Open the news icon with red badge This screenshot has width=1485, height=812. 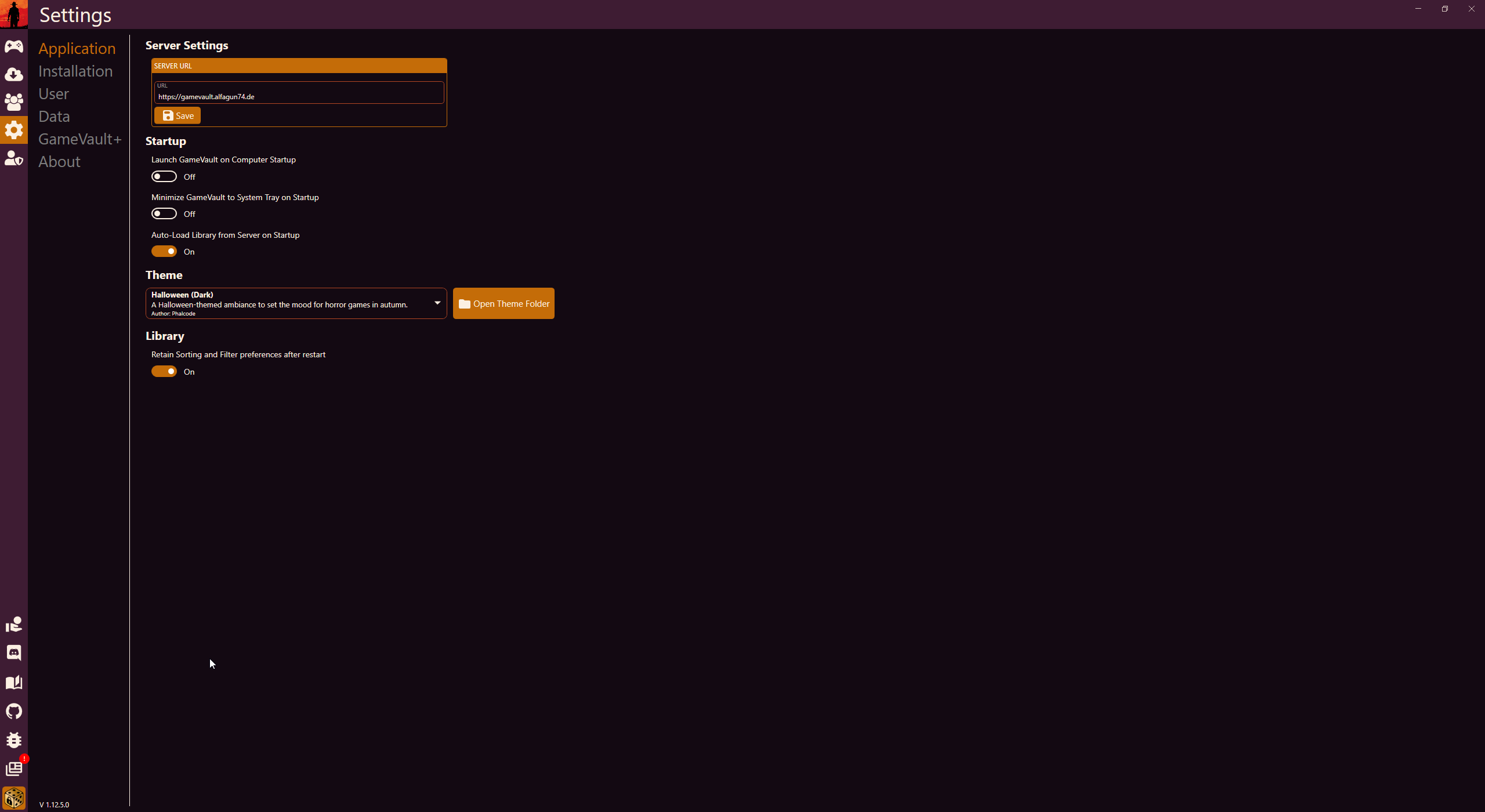click(14, 769)
